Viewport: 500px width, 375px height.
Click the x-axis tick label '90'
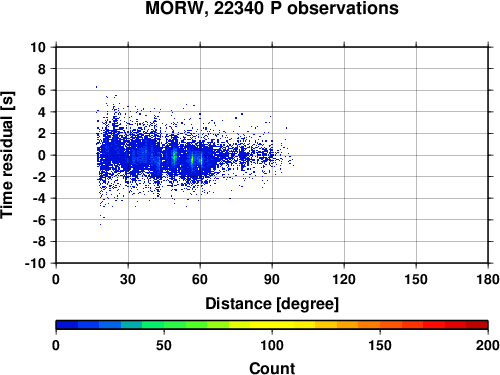(272, 279)
